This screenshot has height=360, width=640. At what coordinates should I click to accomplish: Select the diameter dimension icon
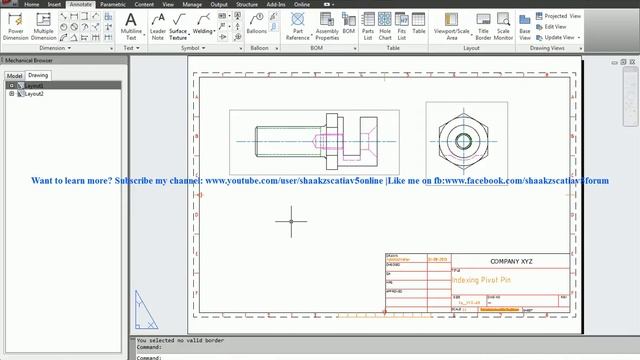[74, 27]
